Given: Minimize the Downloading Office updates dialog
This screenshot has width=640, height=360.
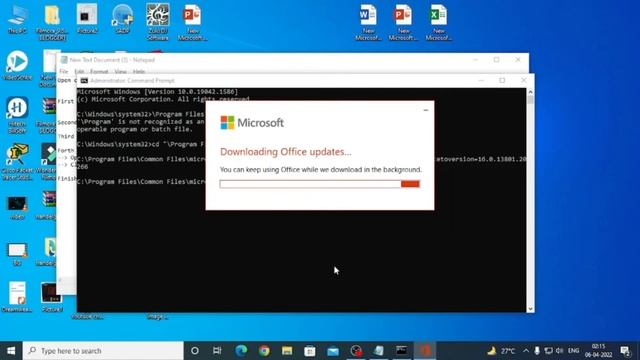Looking at the screenshot, I should (x=426, y=110).
